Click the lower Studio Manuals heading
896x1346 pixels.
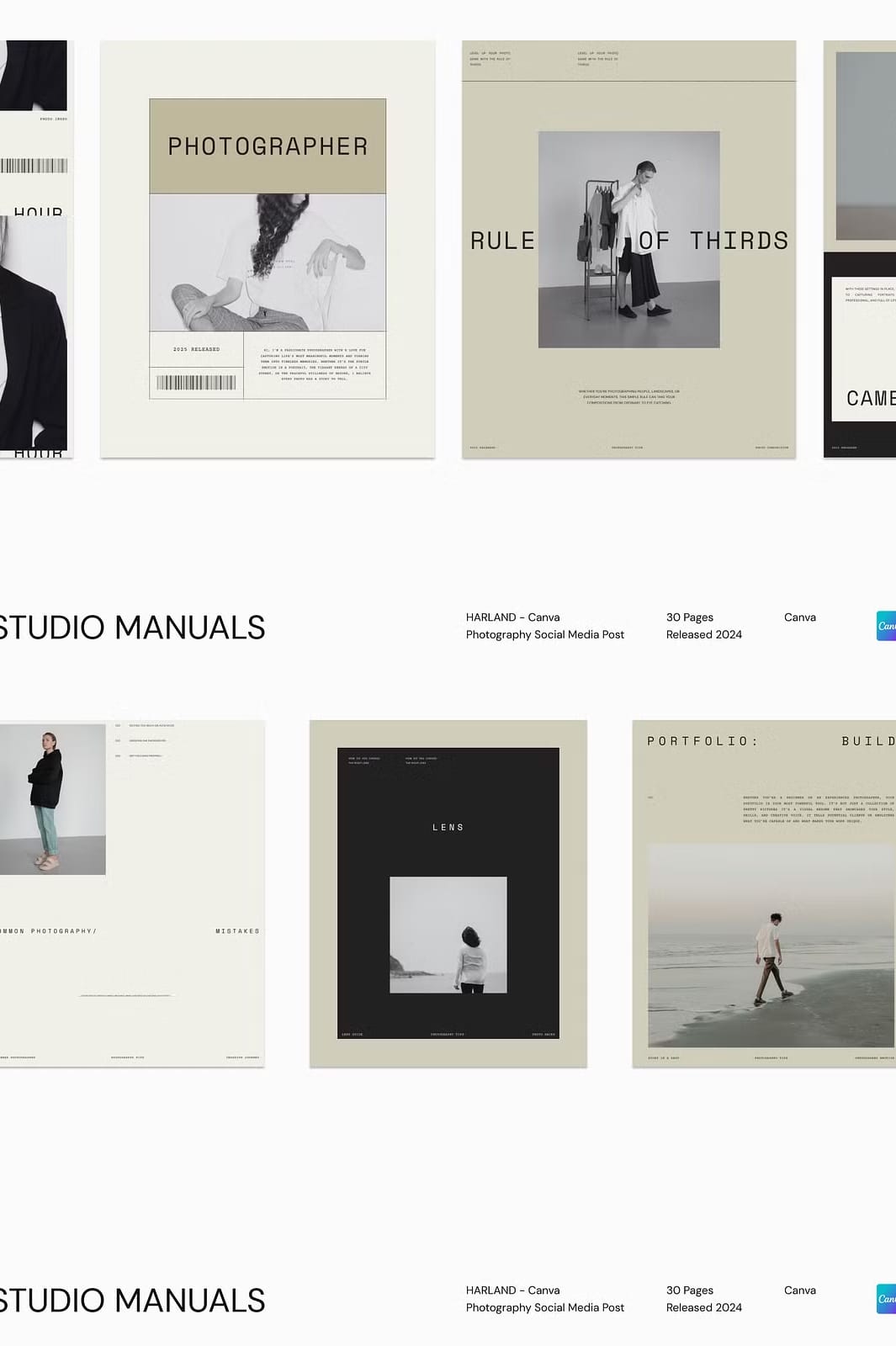pyautogui.click(x=132, y=1301)
